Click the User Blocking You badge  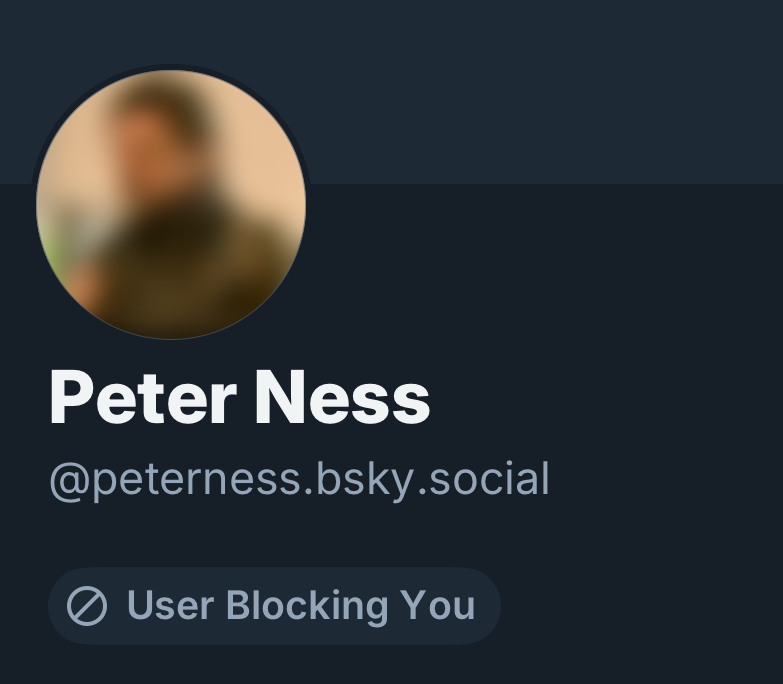(x=273, y=606)
